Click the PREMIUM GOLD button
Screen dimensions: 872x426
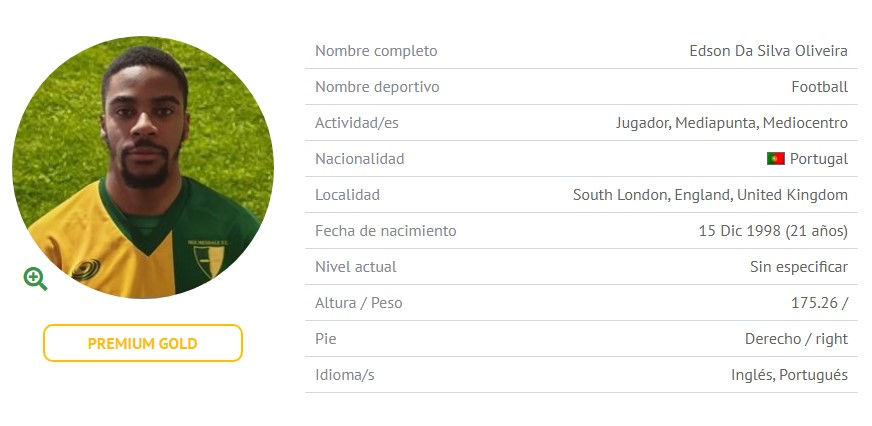143,343
